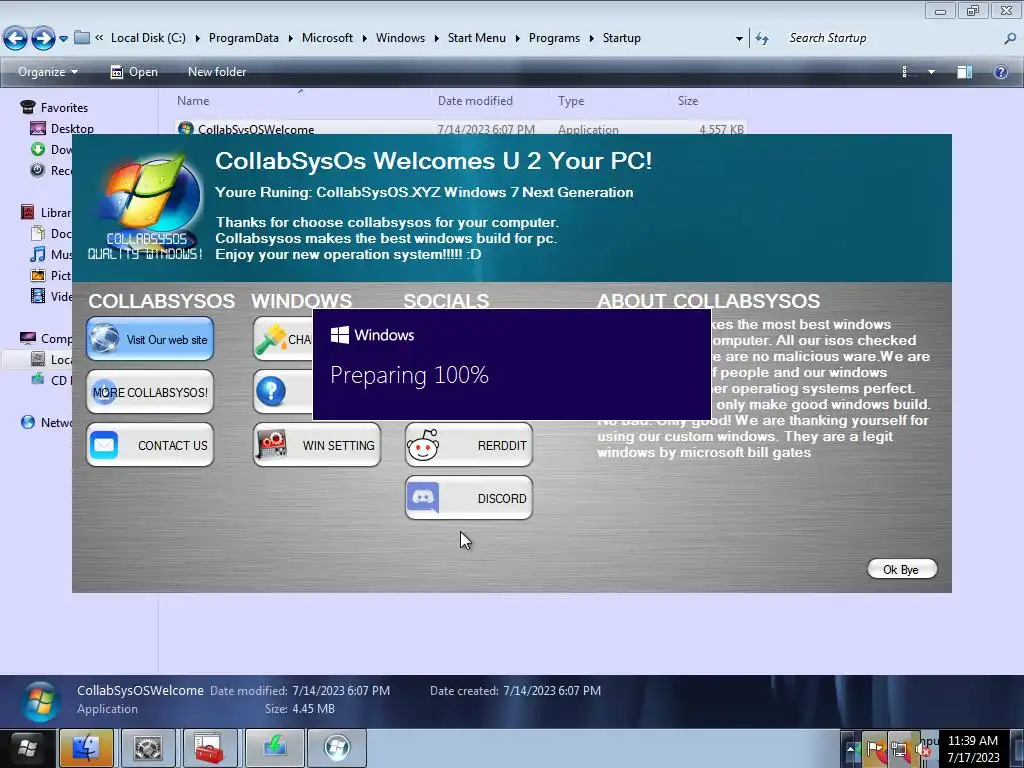Open the view options dropdown arrow

931,72
